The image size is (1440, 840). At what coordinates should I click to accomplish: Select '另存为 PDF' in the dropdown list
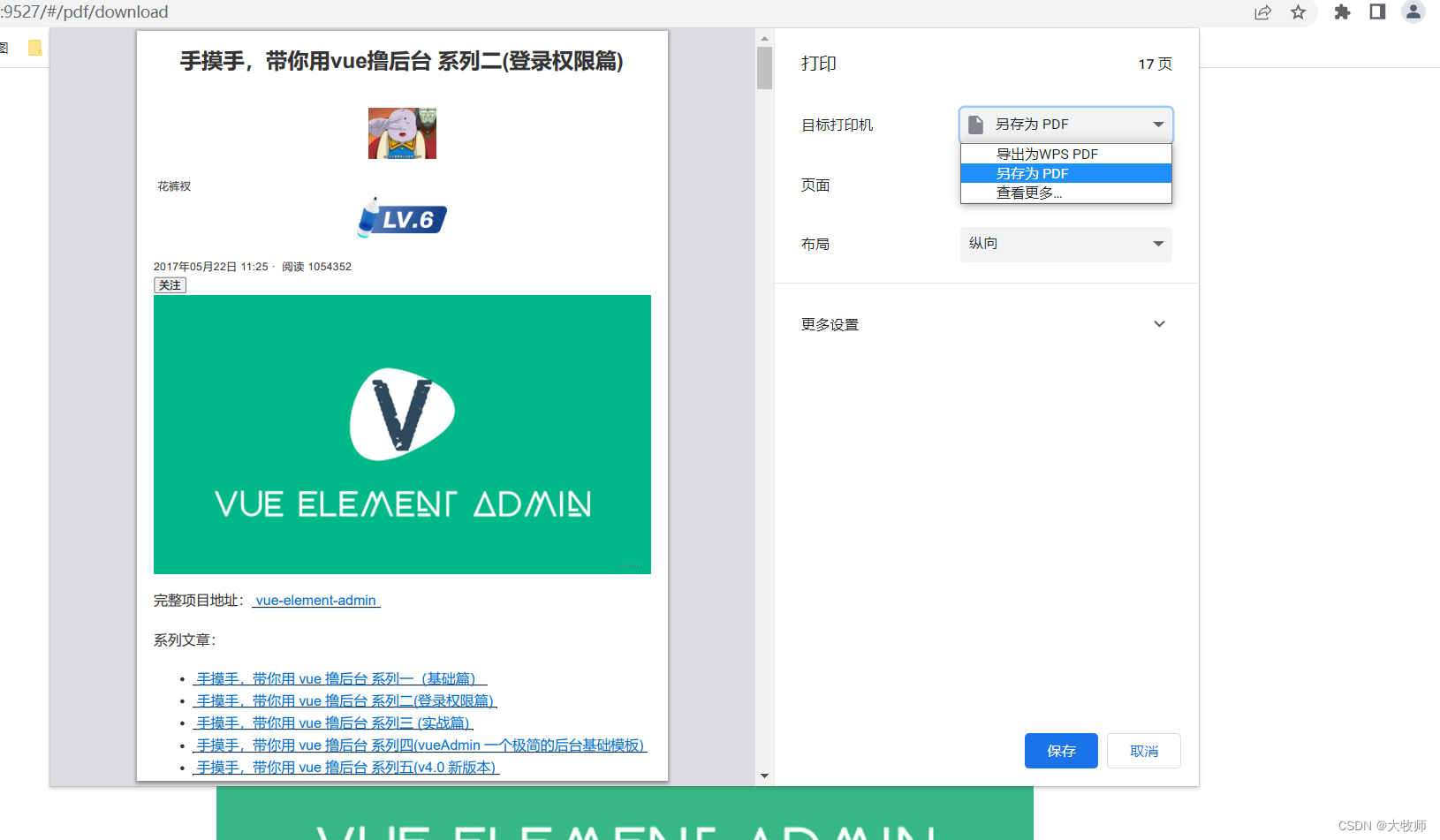point(1066,173)
